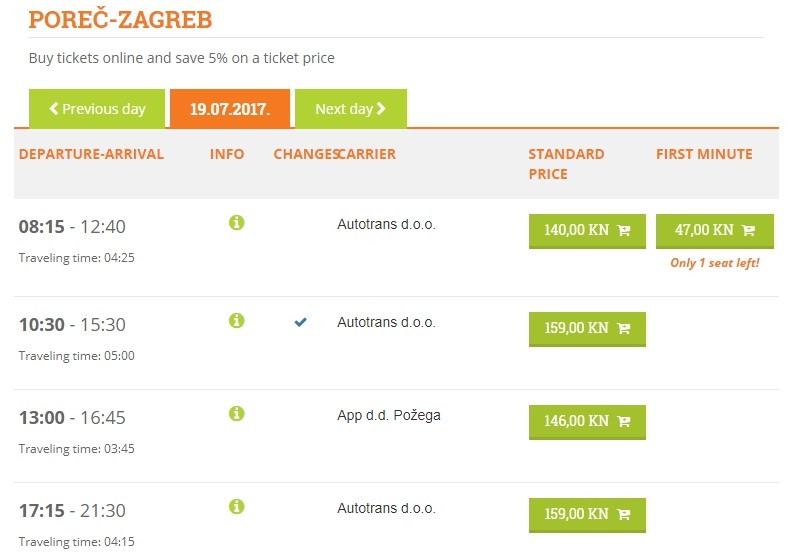Viewport: 788px width, 559px height.
Task: Click the First Minute column header
Action: pos(704,154)
